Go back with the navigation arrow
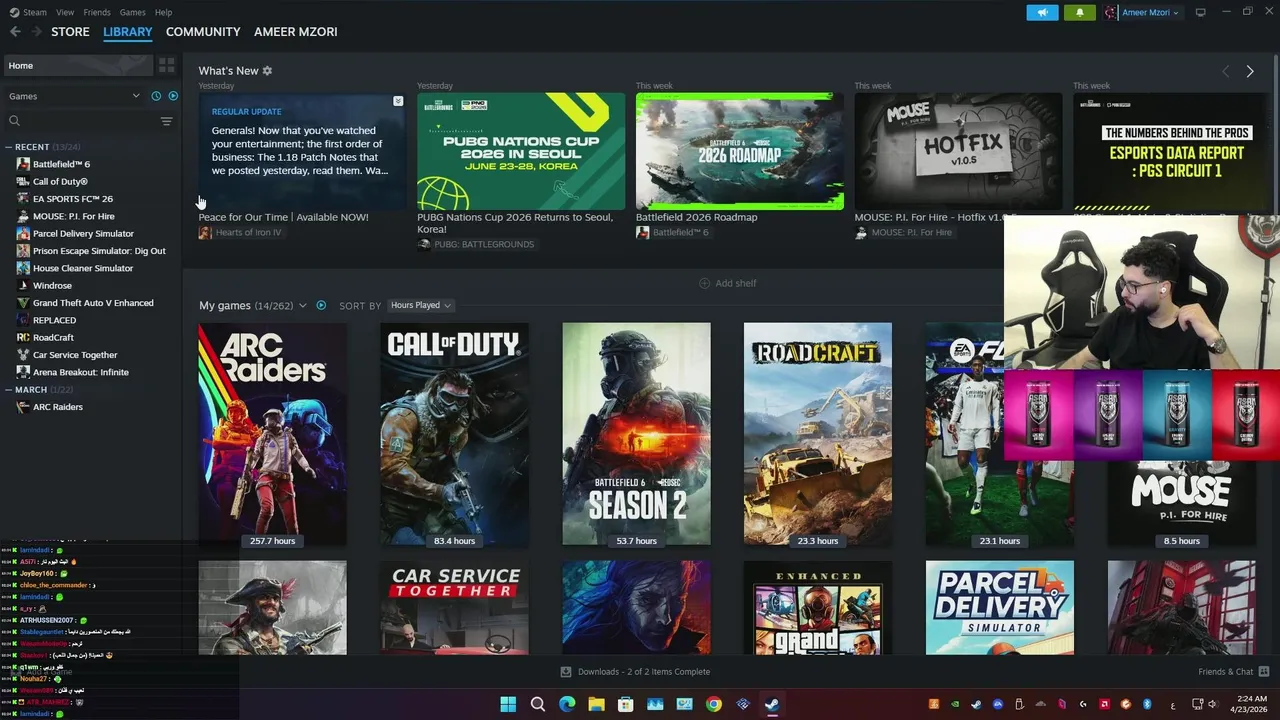 point(15,32)
